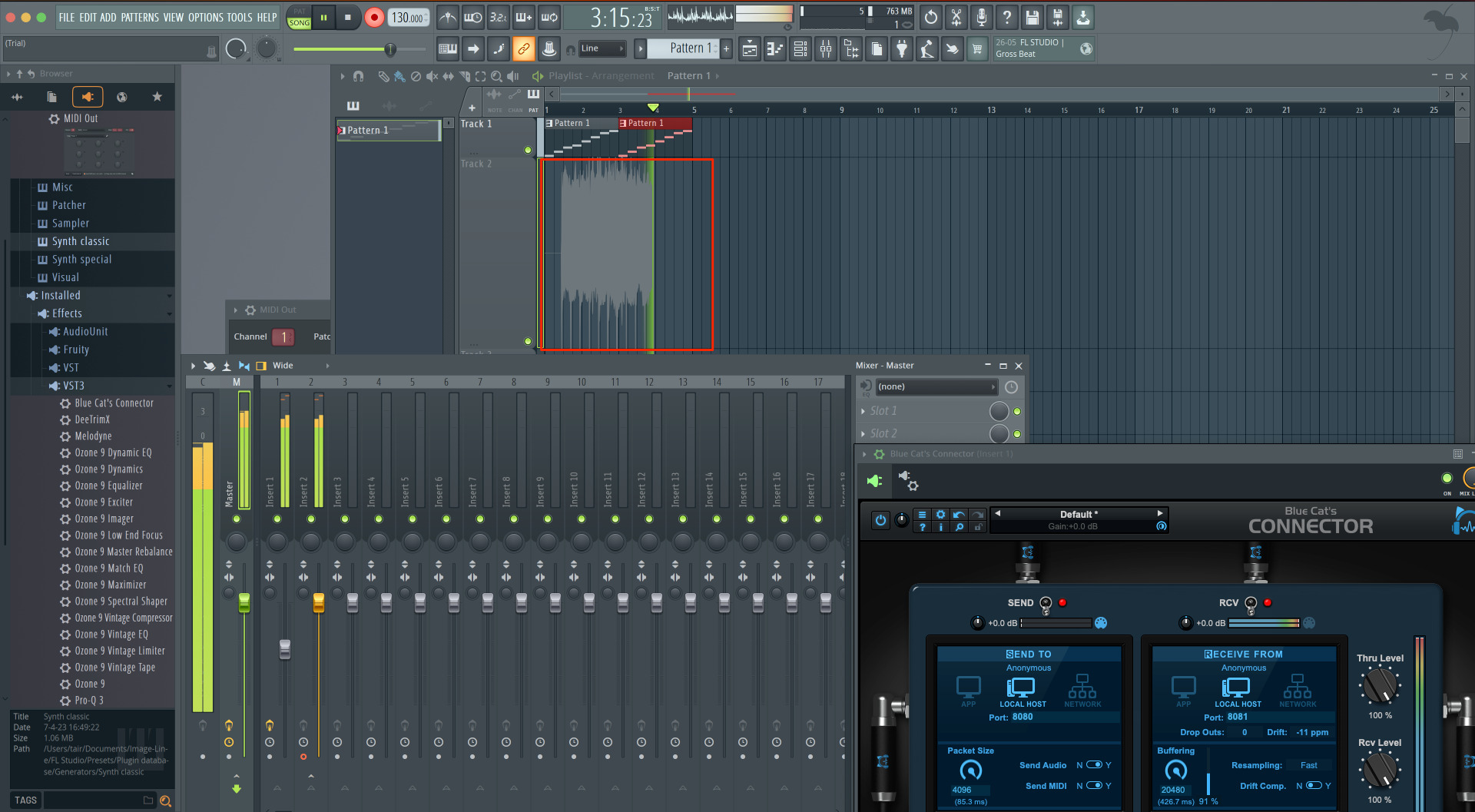Click the save project floppy icon
This screenshot has width=1475, height=812.
(x=1032, y=17)
